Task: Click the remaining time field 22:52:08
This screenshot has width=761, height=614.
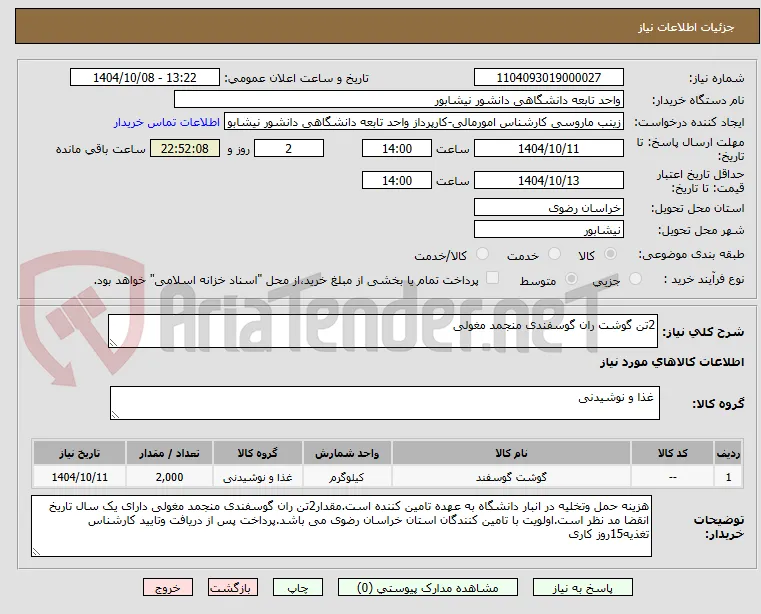Action: tap(185, 149)
